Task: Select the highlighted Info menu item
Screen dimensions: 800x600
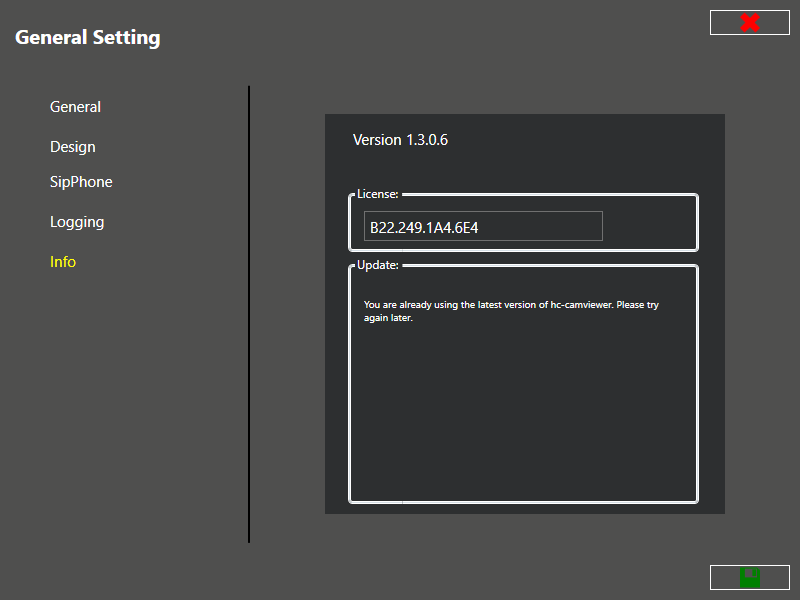Action: pyautogui.click(x=63, y=262)
